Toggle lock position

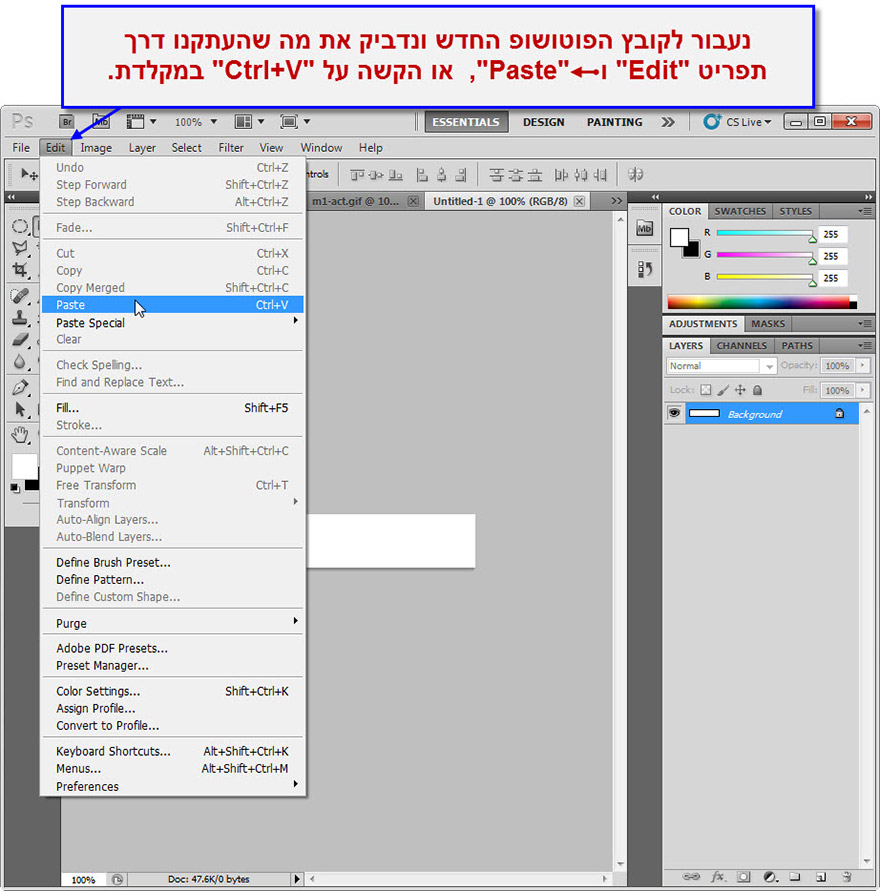click(740, 390)
